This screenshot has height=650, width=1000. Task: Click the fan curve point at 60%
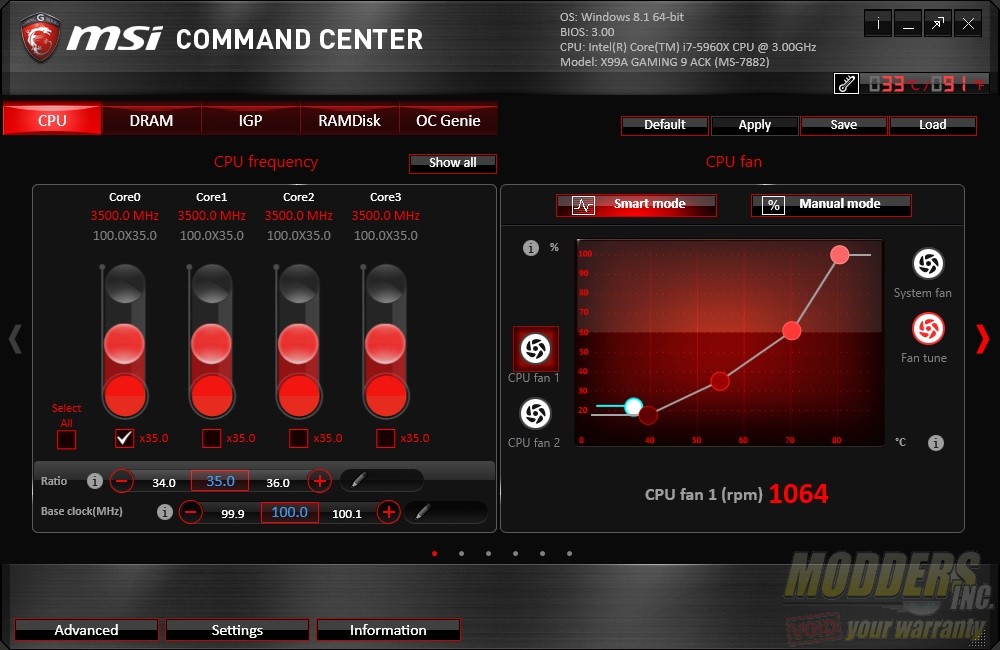tap(791, 330)
